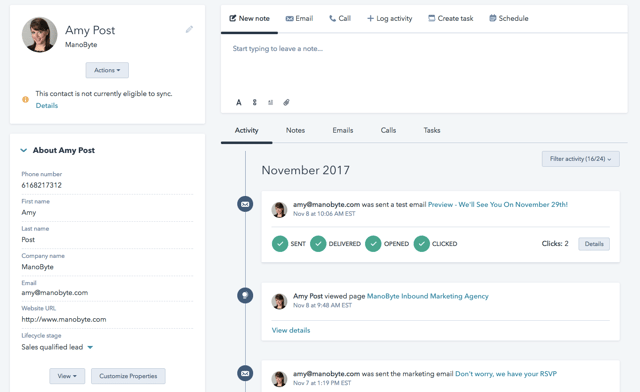
Task: Click avatar on the test email activity card
Action: pos(280,209)
